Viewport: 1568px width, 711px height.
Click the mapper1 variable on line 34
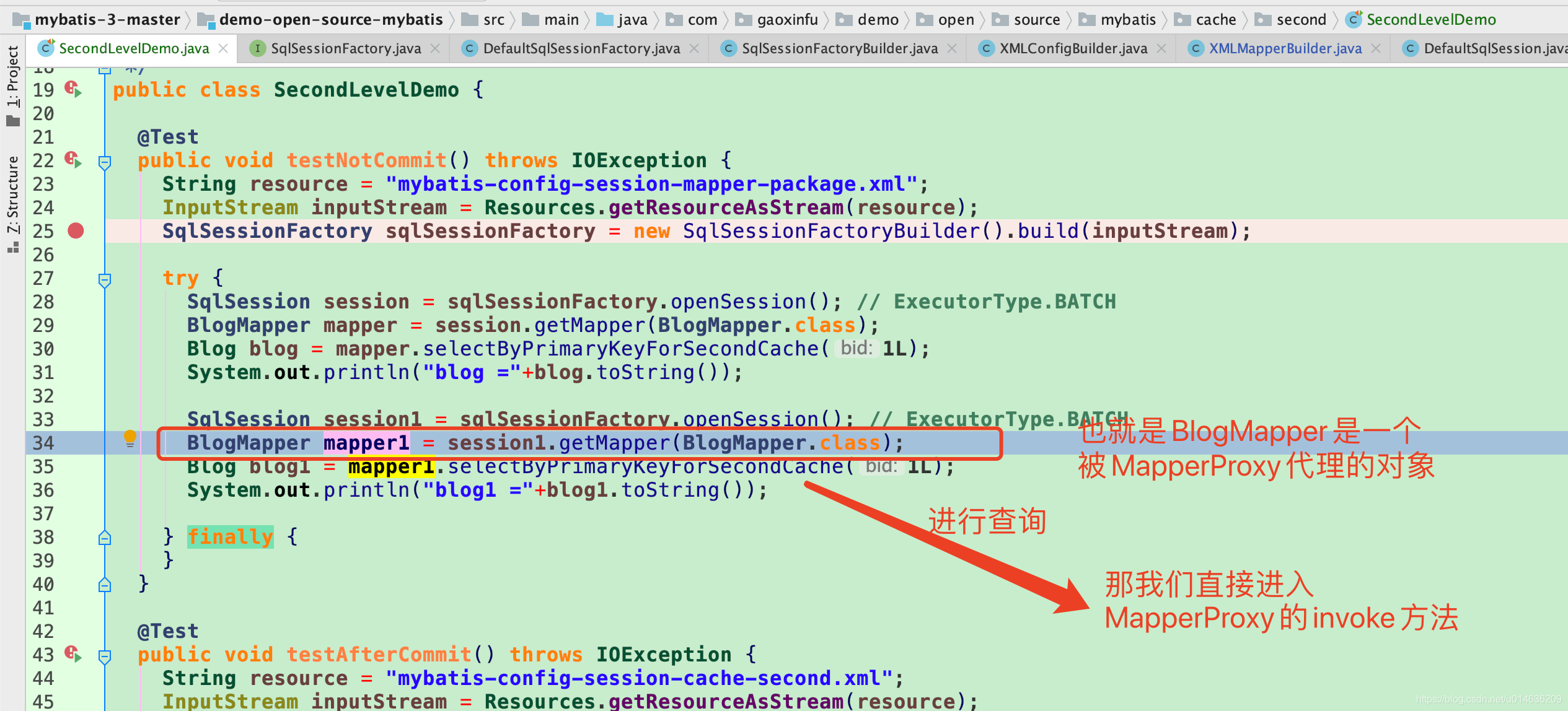pyautogui.click(x=366, y=443)
